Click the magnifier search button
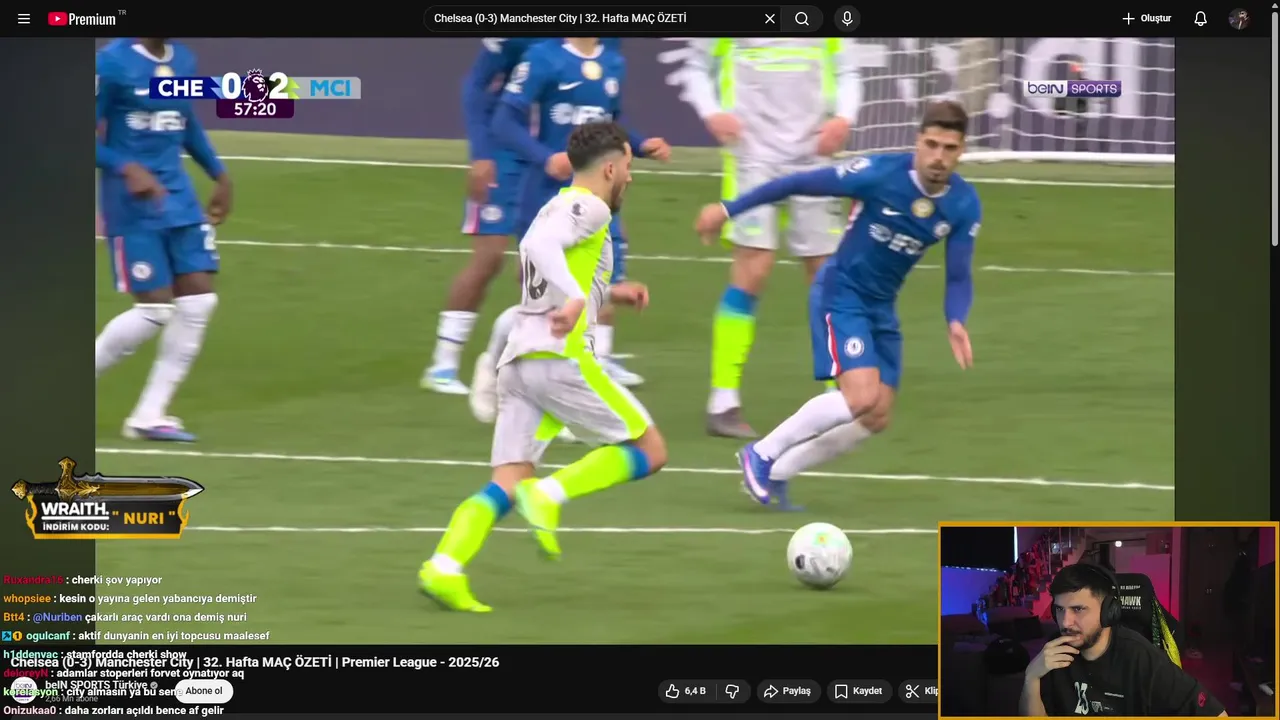The width and height of the screenshot is (1280, 720). pyautogui.click(x=802, y=19)
